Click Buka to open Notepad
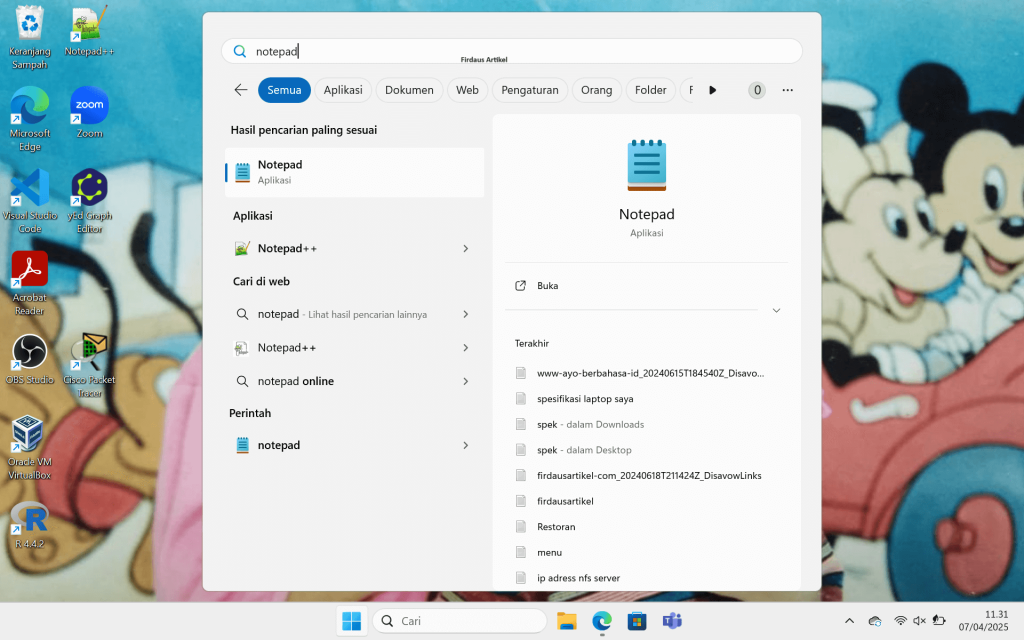 547,286
